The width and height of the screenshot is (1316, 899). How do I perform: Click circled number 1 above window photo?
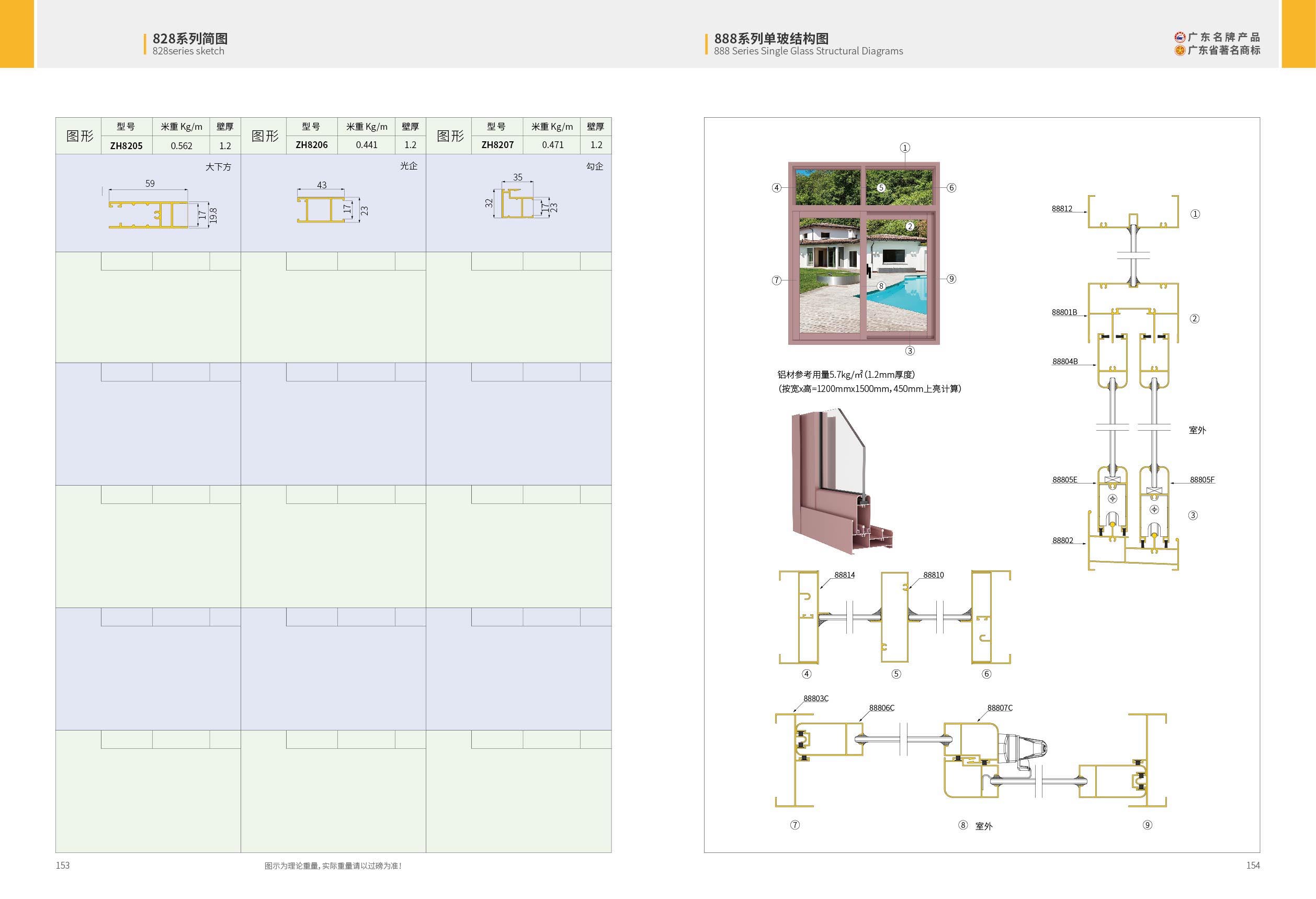click(x=905, y=148)
